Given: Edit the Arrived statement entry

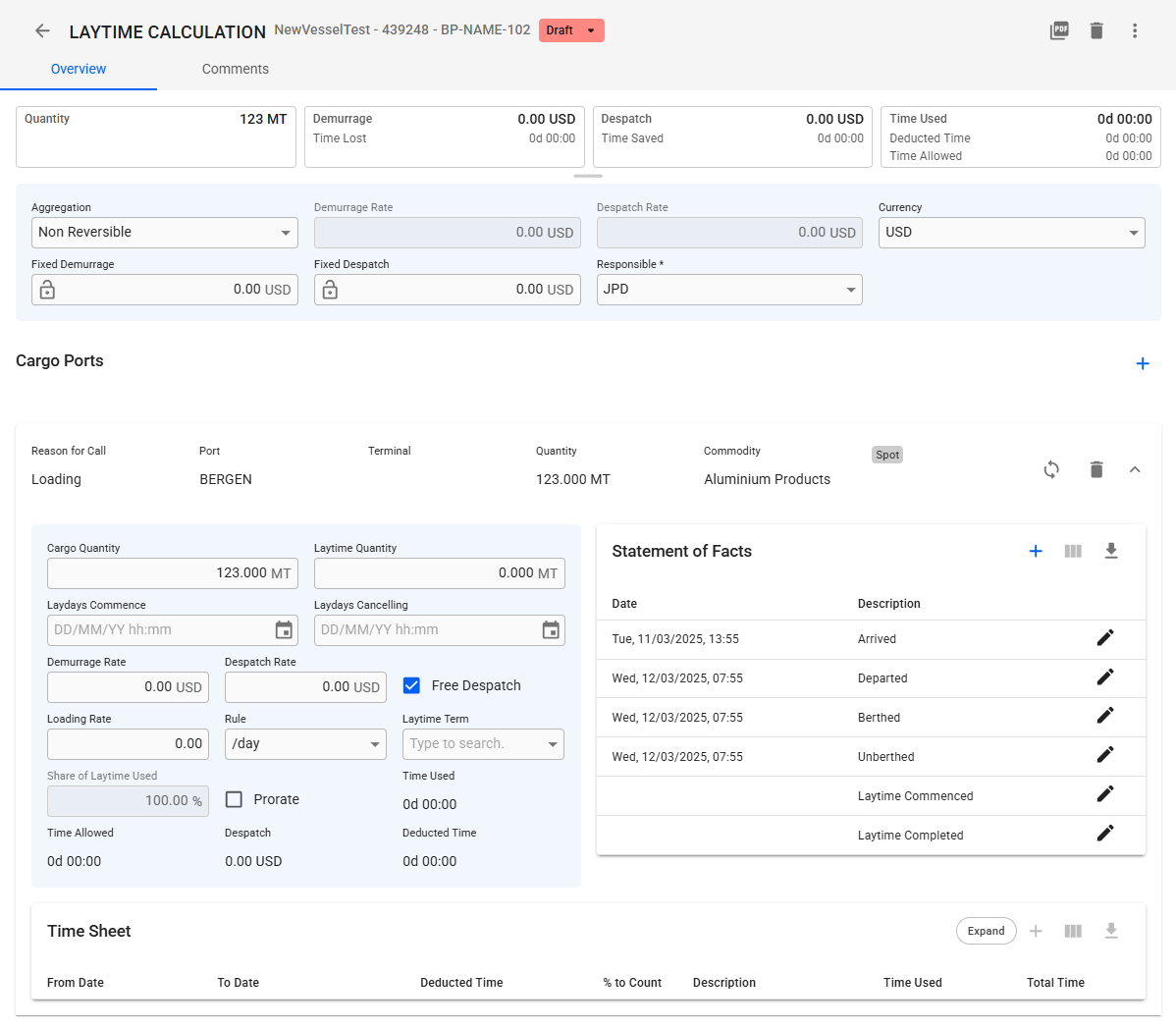Looking at the screenshot, I should point(1104,638).
